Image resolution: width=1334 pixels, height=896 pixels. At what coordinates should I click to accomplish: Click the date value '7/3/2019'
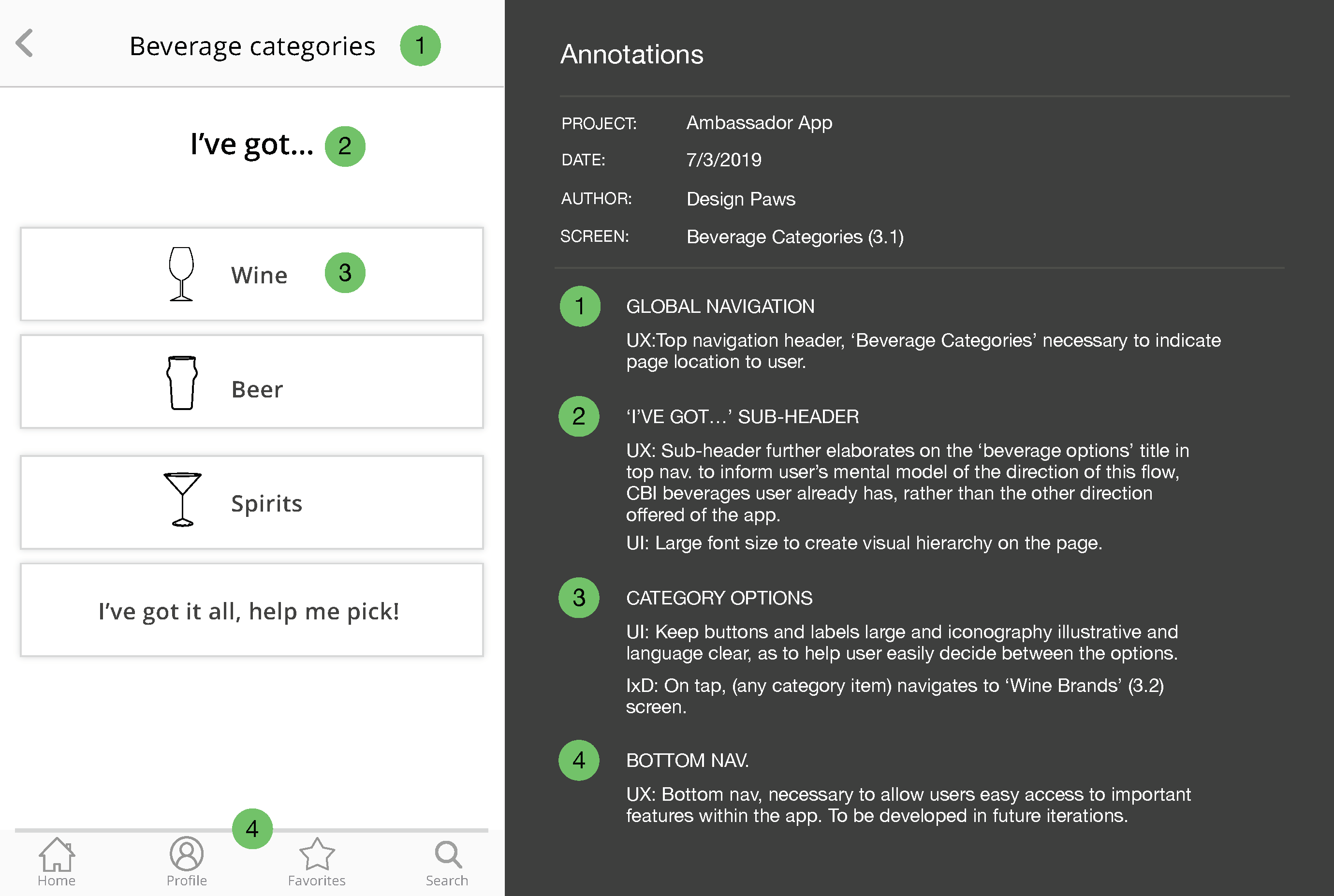click(724, 160)
